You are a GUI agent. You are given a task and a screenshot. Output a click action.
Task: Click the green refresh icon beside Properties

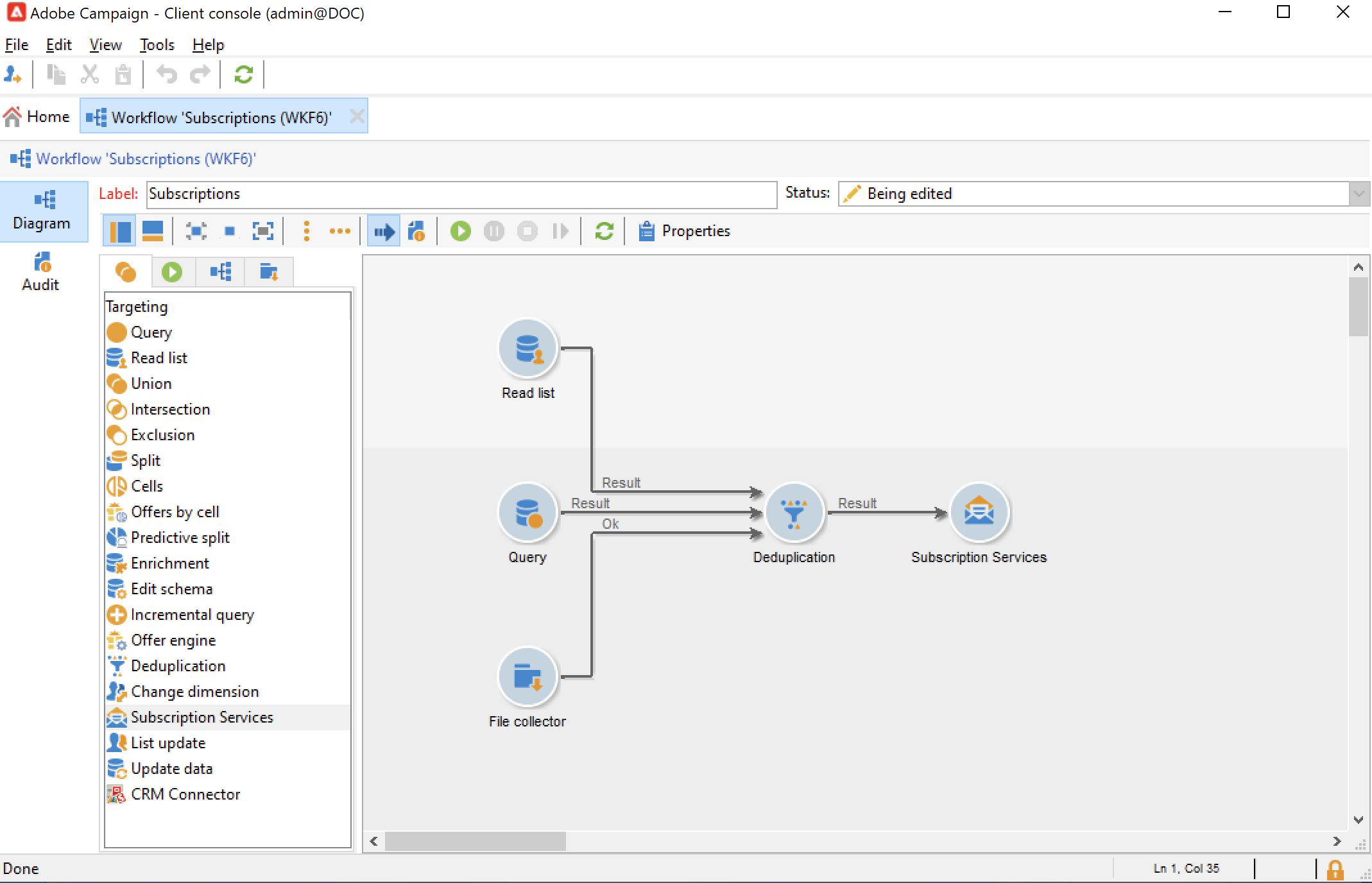(x=604, y=231)
